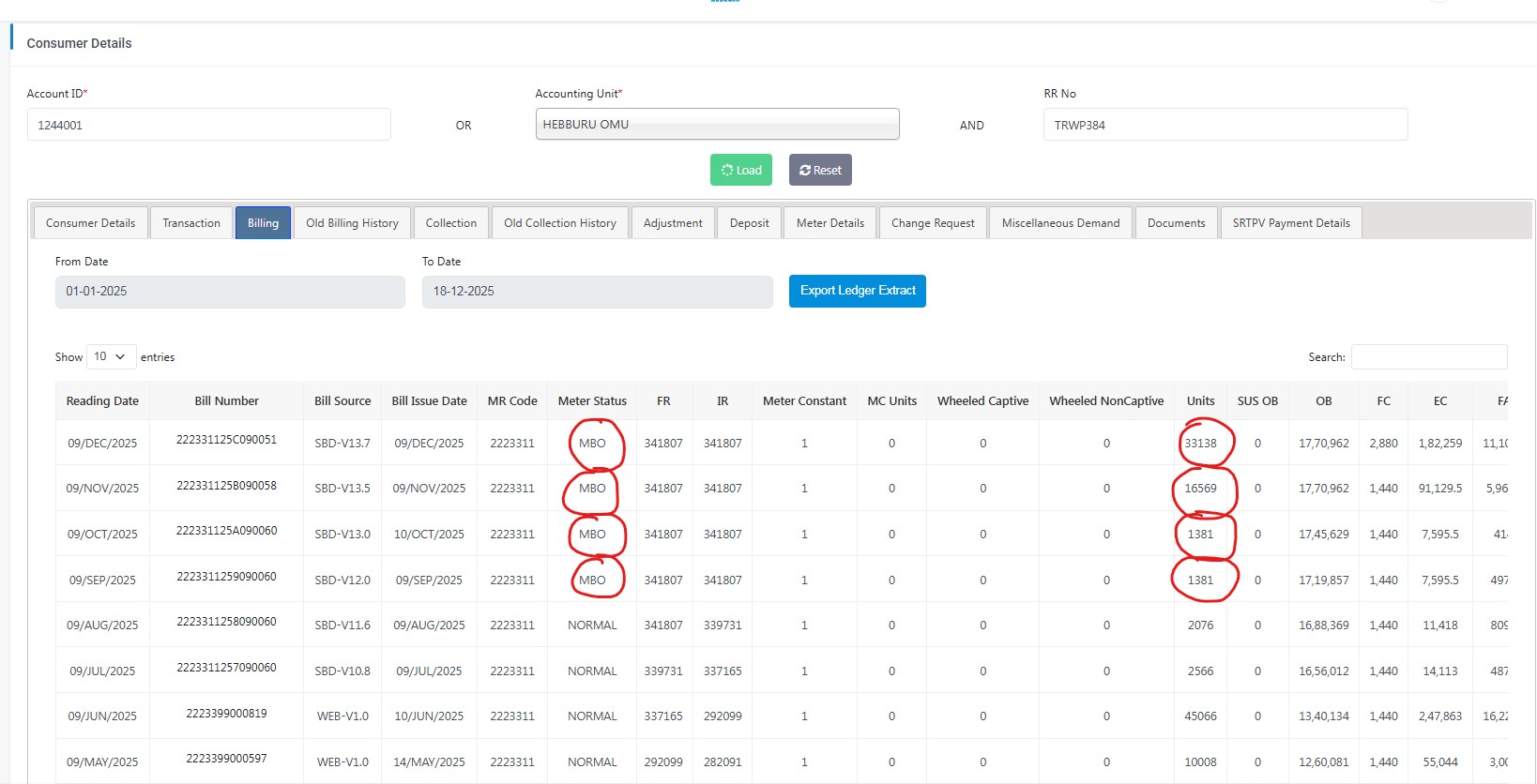Export the ledger extract
Viewport: 1537px width, 784px height.
point(857,291)
